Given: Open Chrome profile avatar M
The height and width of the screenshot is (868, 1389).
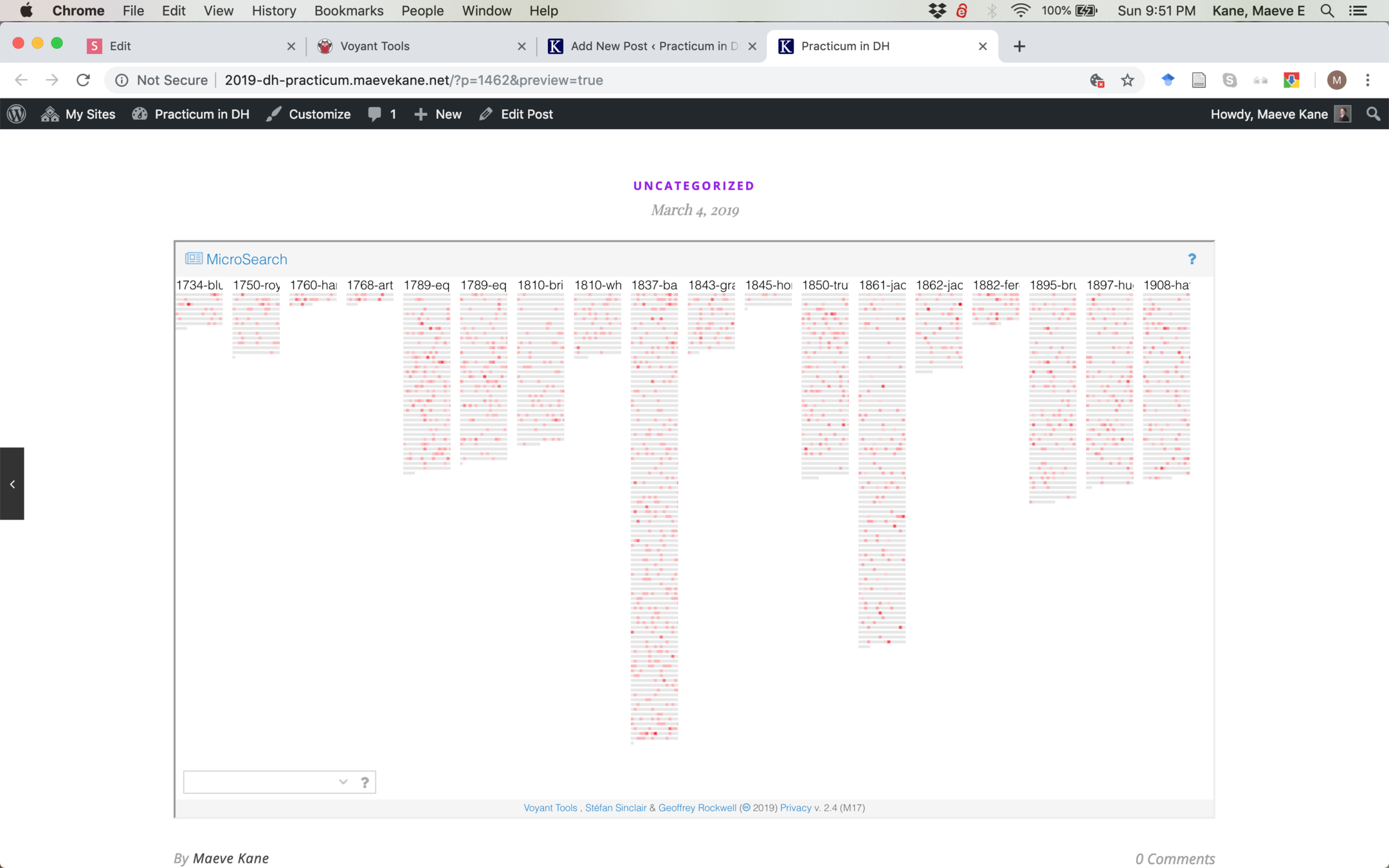Looking at the screenshot, I should [x=1336, y=80].
